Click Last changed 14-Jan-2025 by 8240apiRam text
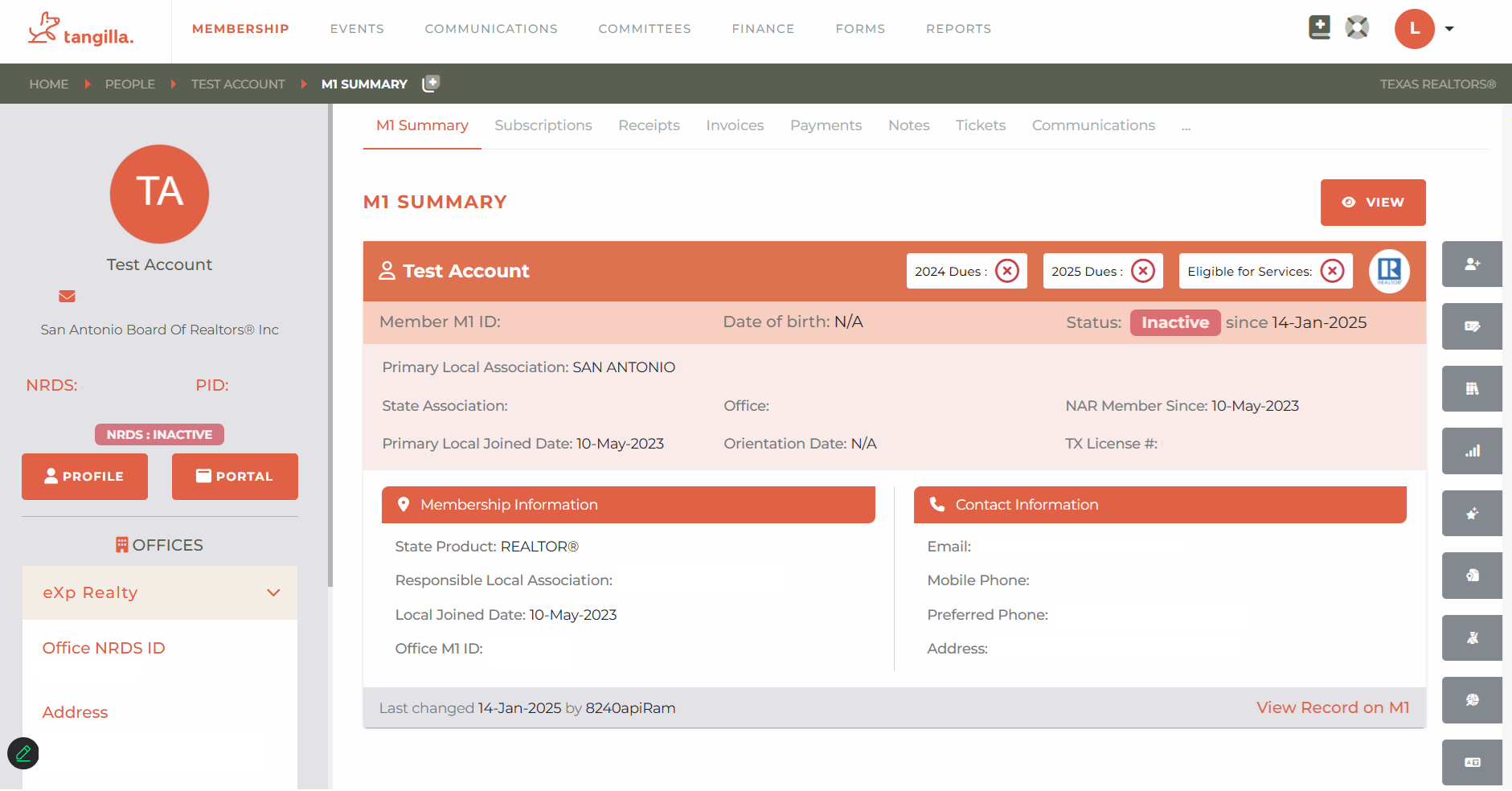This screenshot has width=1512, height=791. [527, 708]
